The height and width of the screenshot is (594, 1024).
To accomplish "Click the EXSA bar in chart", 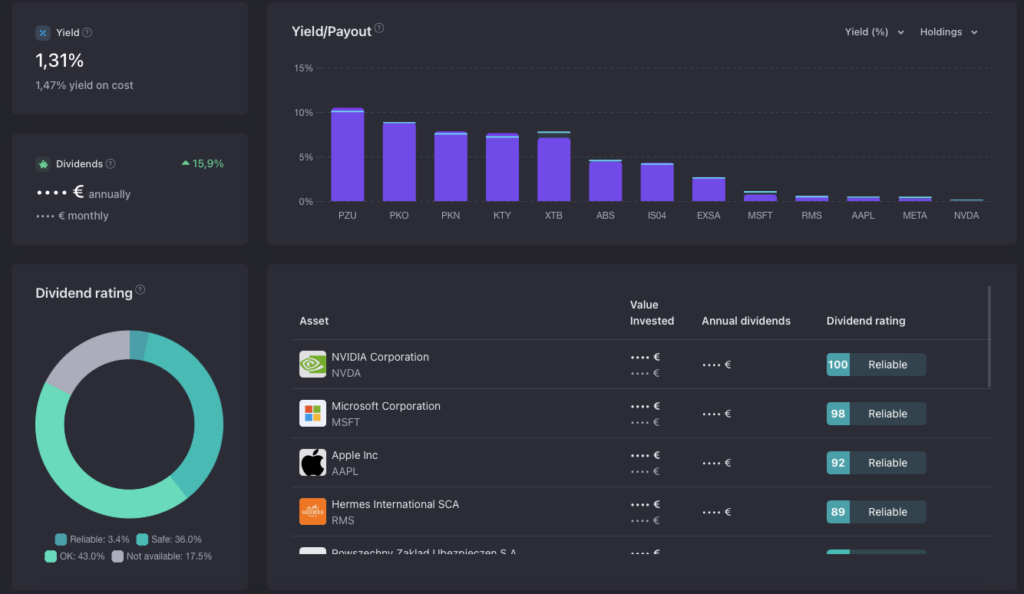I will point(709,189).
